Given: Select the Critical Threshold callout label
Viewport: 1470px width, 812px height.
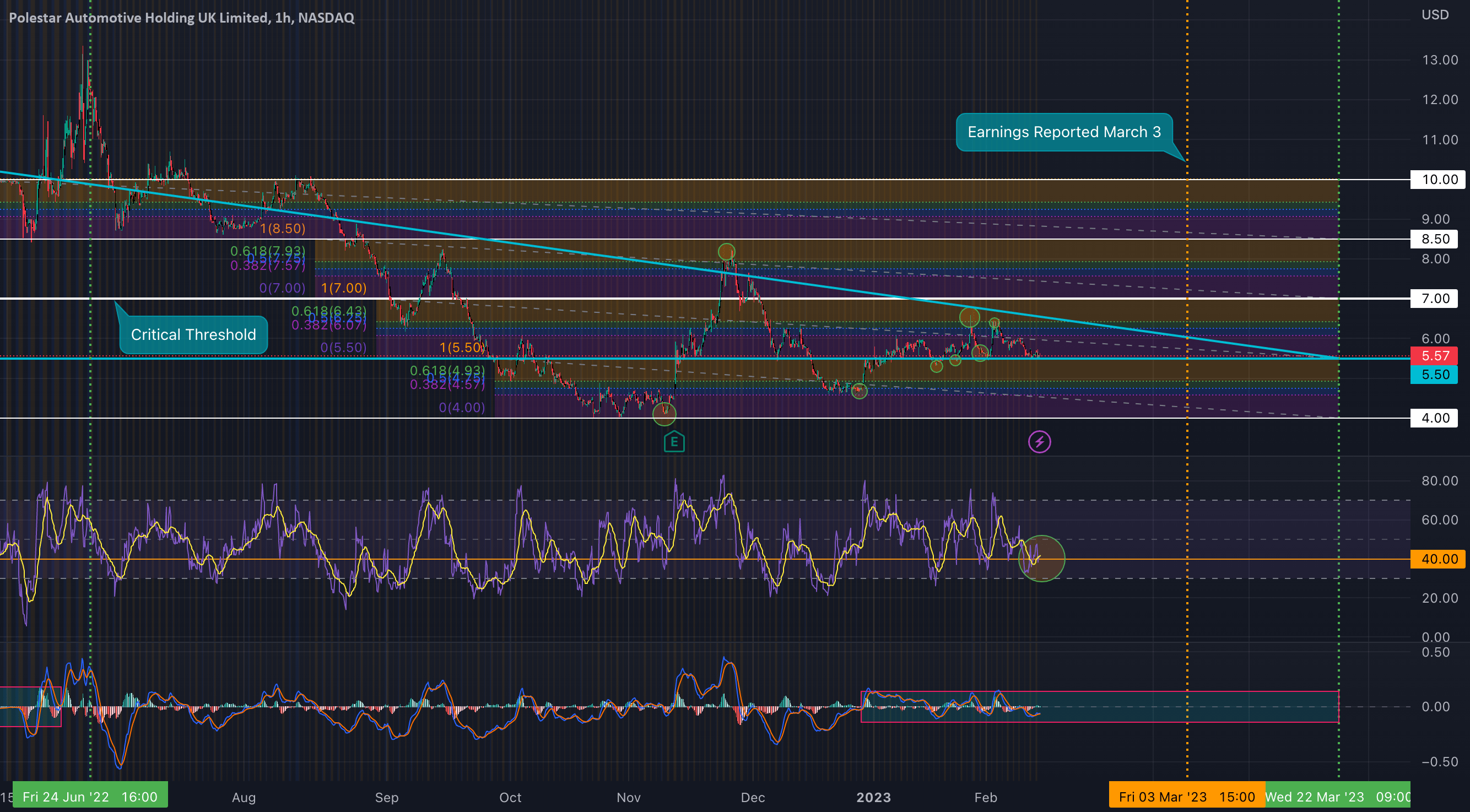Looking at the screenshot, I should coord(193,334).
